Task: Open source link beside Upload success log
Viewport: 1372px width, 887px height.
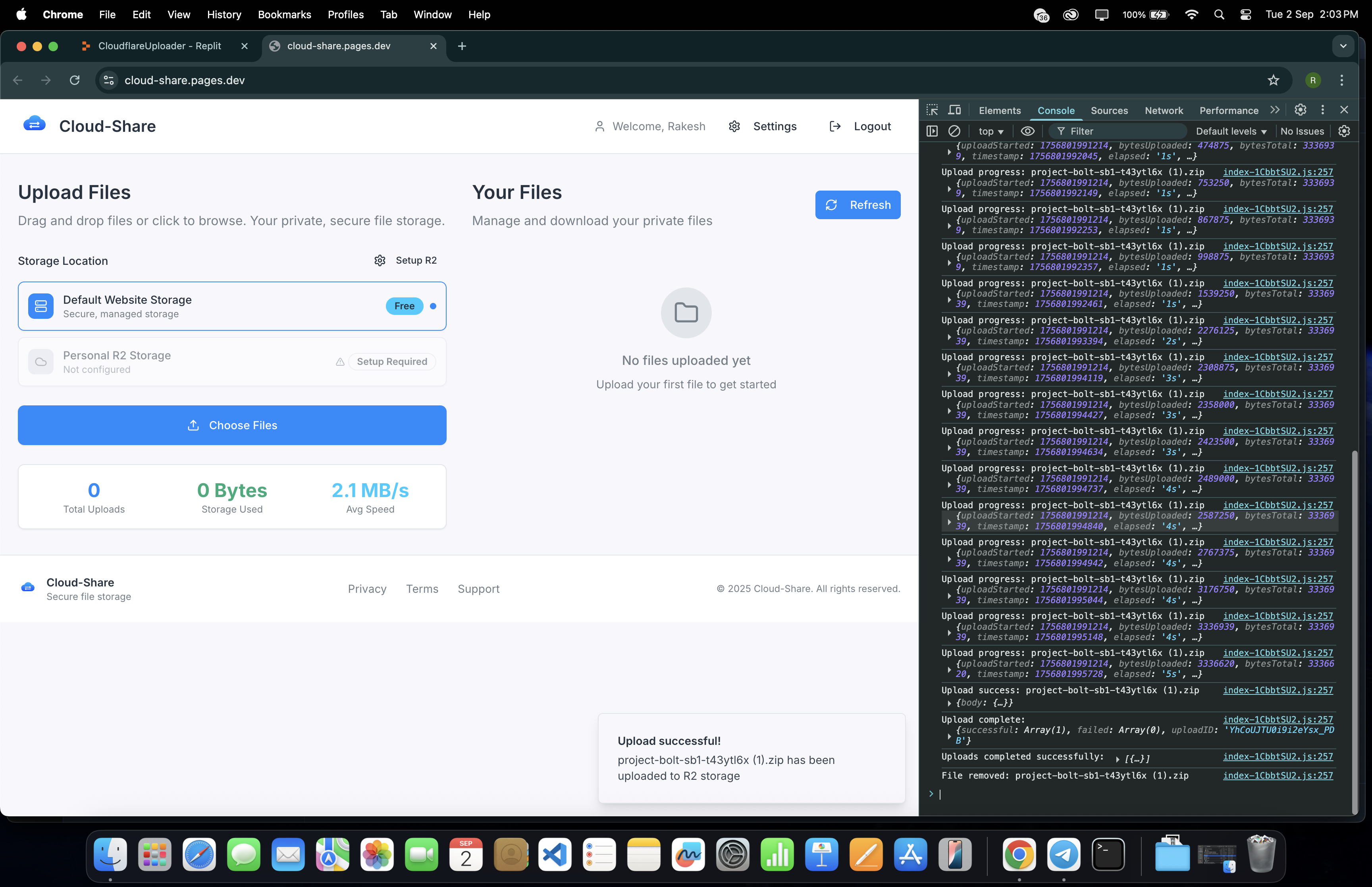Action: click(x=1278, y=690)
